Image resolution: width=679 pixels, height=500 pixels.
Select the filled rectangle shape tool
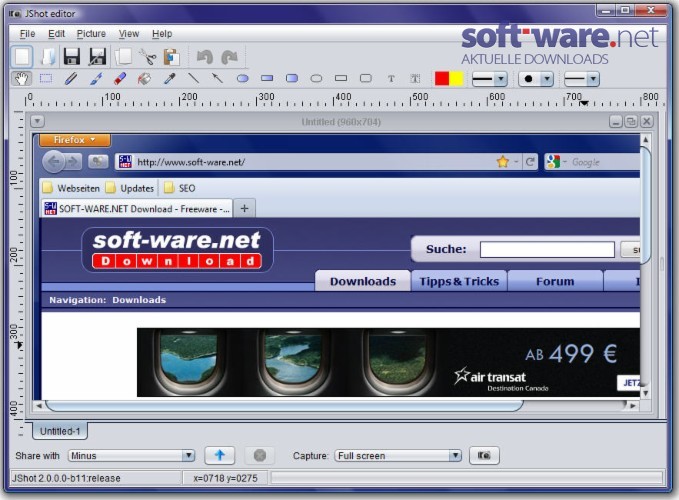point(267,78)
